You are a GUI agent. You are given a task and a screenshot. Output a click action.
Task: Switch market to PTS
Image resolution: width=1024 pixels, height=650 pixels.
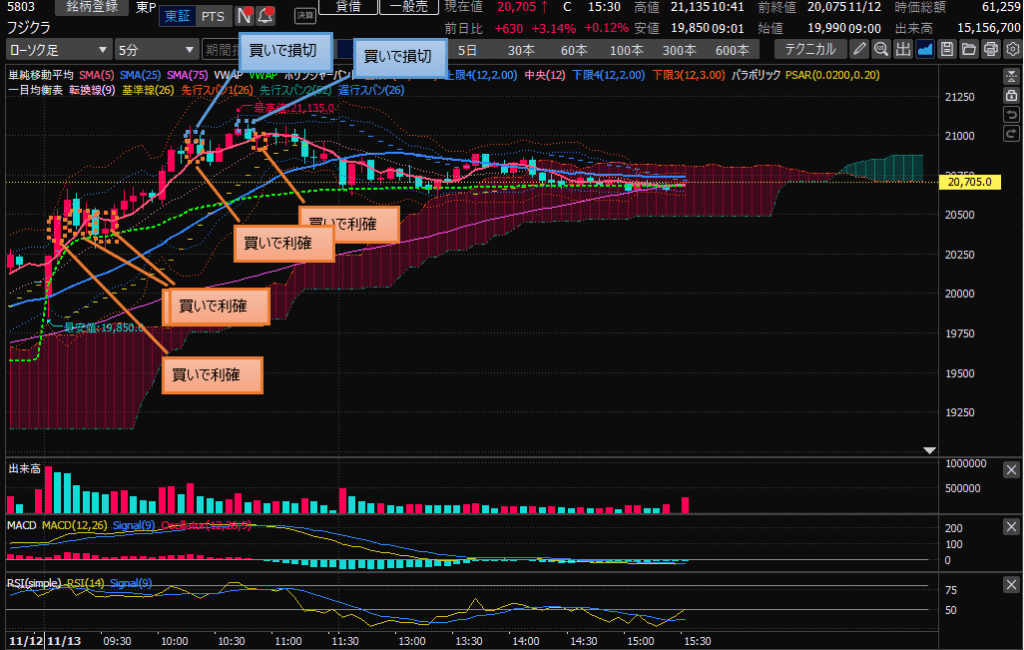(x=212, y=16)
